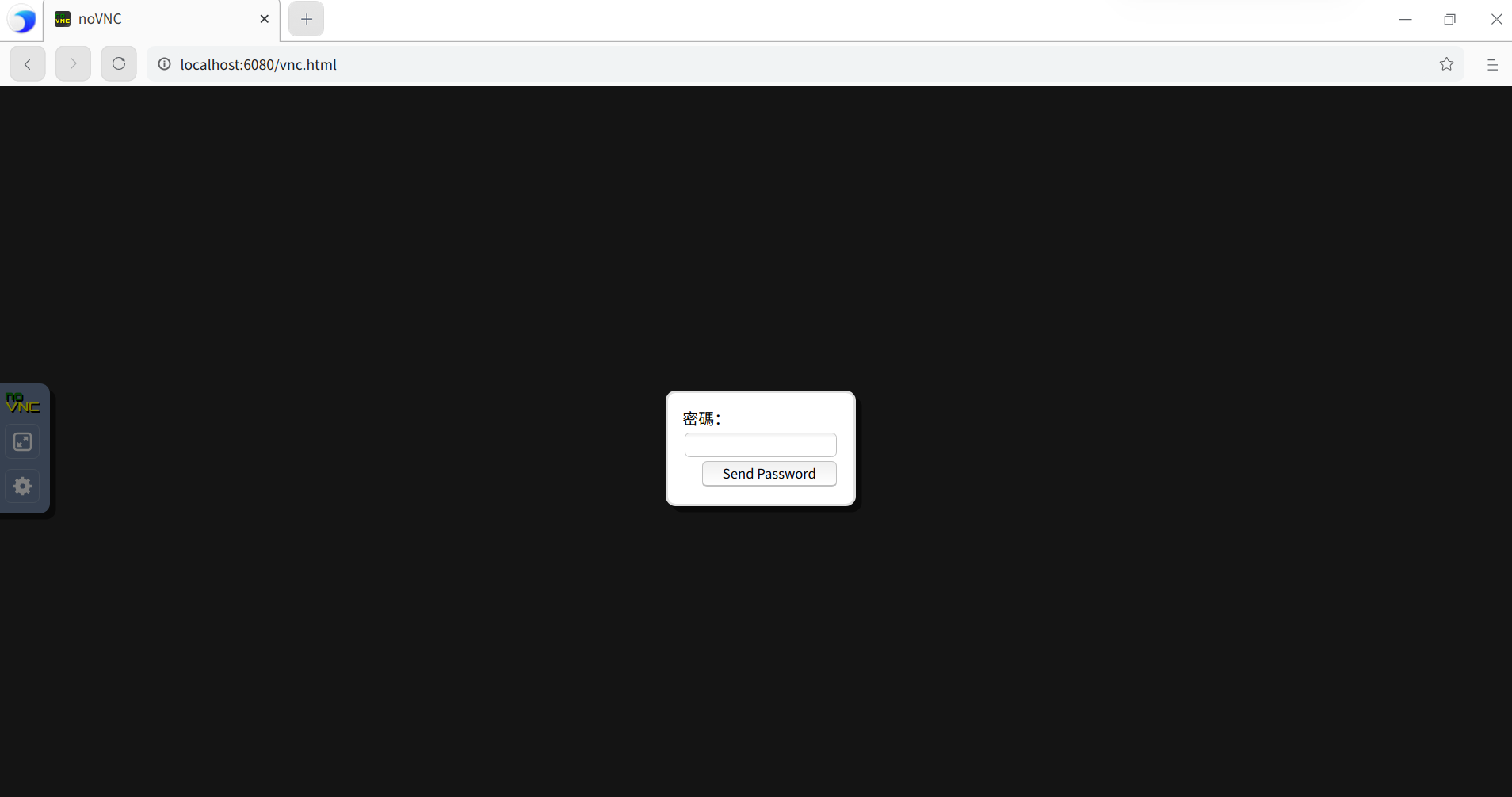The width and height of the screenshot is (1512, 797).
Task: Click the site information icon in address bar
Action: [164, 64]
